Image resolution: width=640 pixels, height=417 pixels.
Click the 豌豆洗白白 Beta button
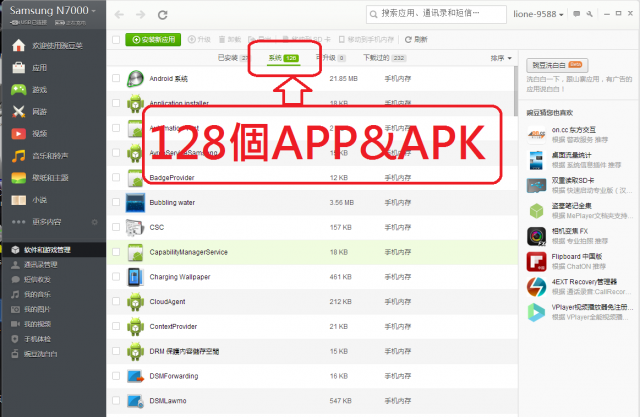[x=557, y=65]
